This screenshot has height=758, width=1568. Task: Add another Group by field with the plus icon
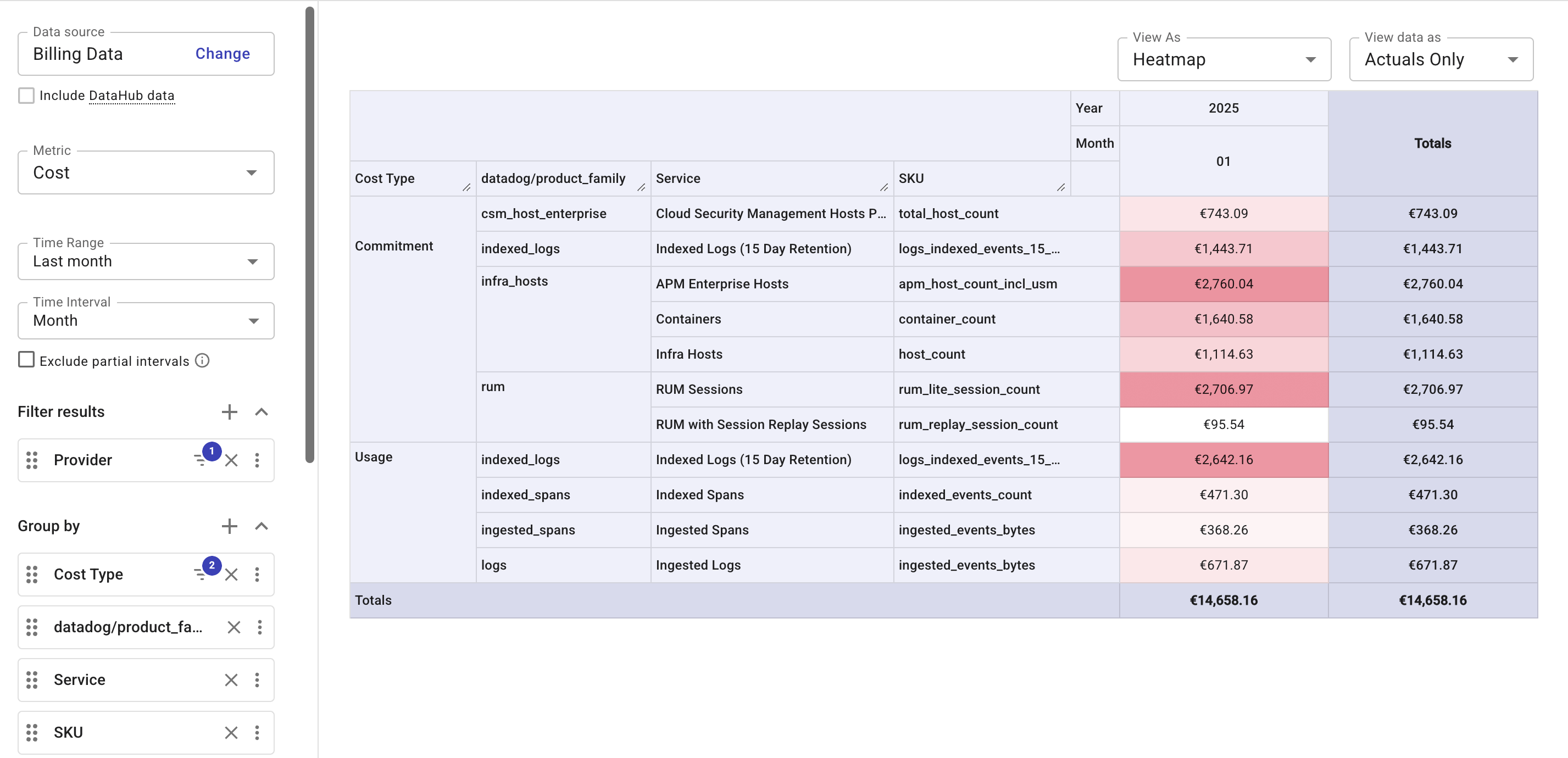tap(229, 526)
